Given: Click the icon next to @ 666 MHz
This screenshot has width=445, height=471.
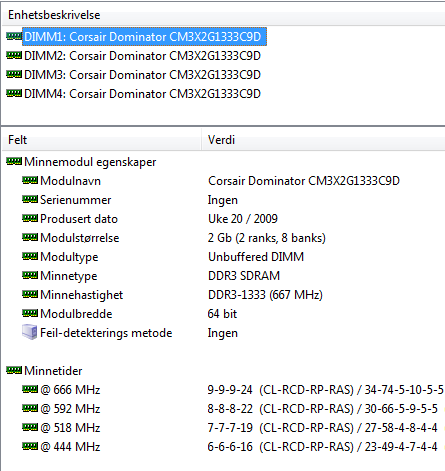Looking at the screenshot, I should click(x=30, y=389).
